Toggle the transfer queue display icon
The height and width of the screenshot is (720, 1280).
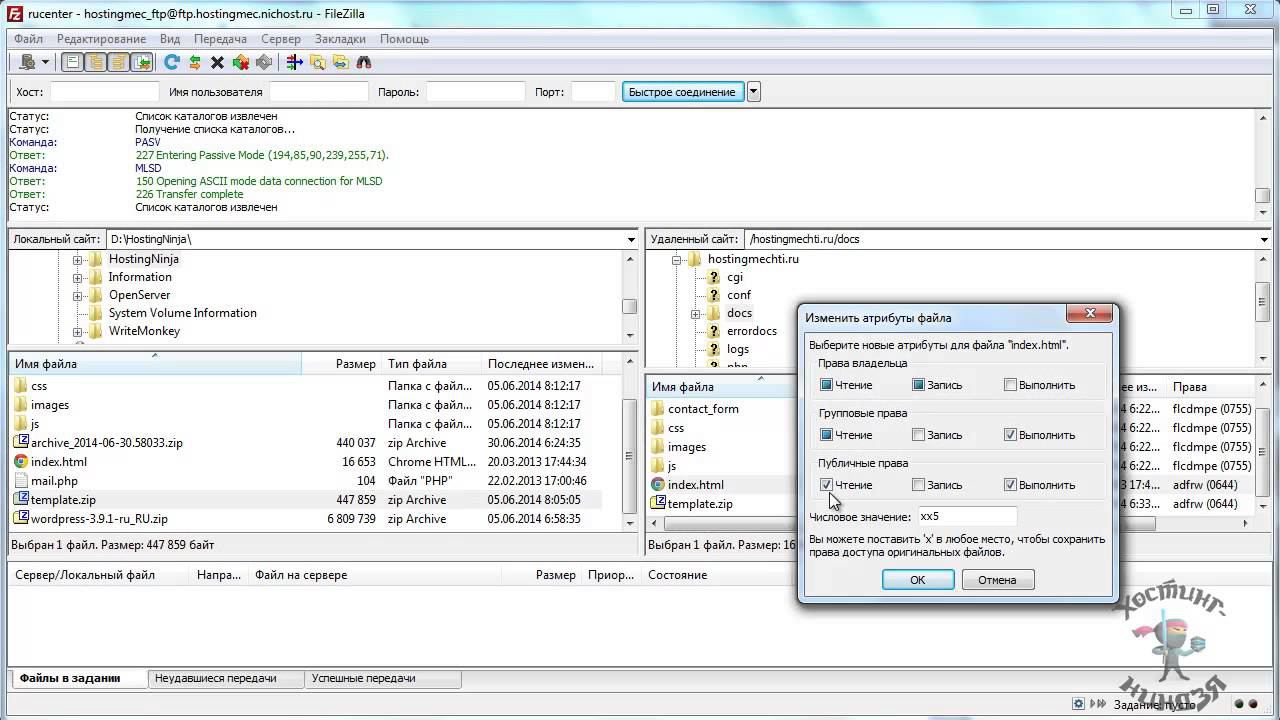pyautogui.click(x=142, y=62)
